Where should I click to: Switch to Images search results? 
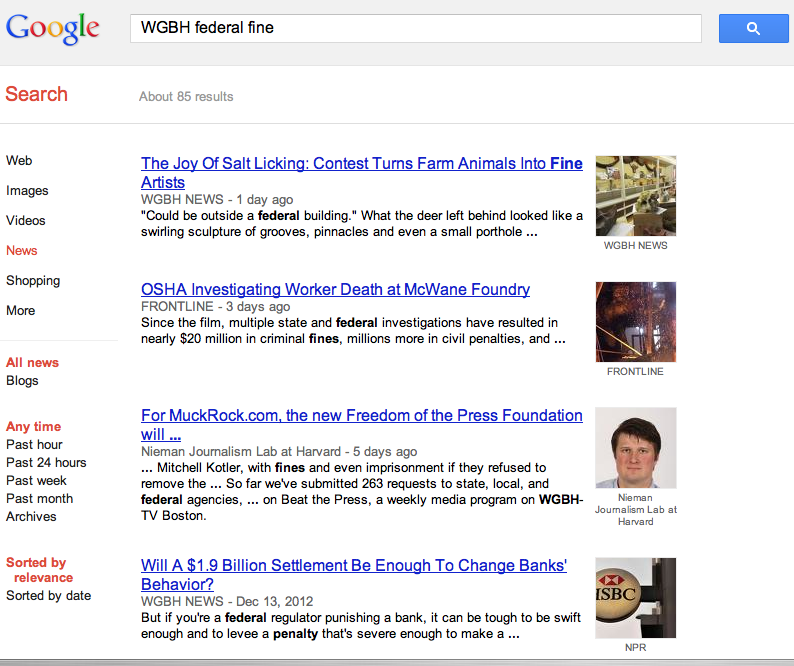27,190
